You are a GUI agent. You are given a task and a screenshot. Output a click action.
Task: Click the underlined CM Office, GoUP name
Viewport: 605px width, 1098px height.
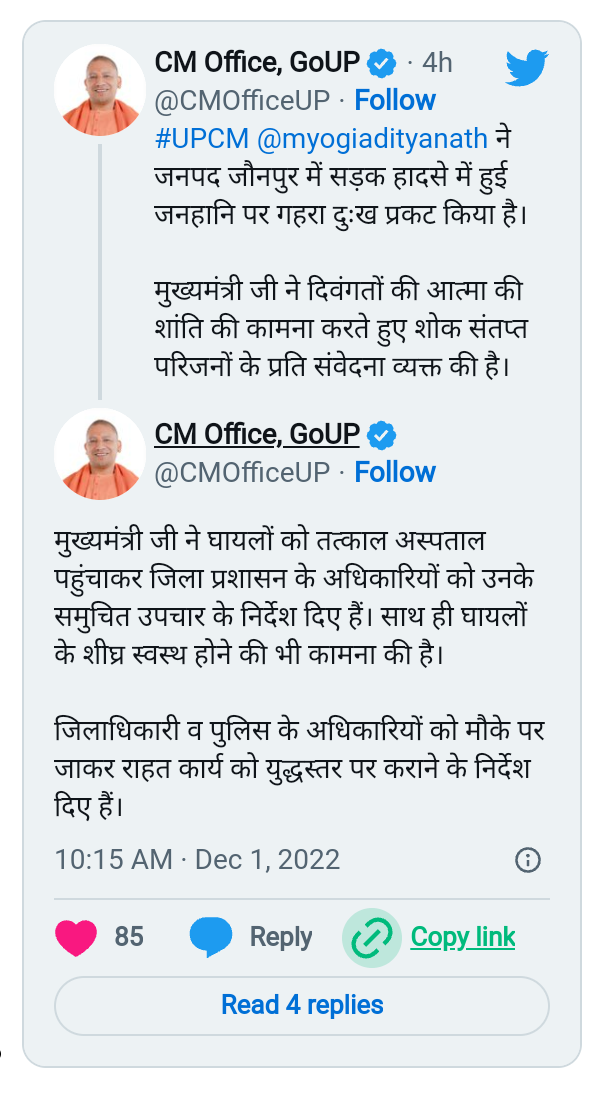257,434
